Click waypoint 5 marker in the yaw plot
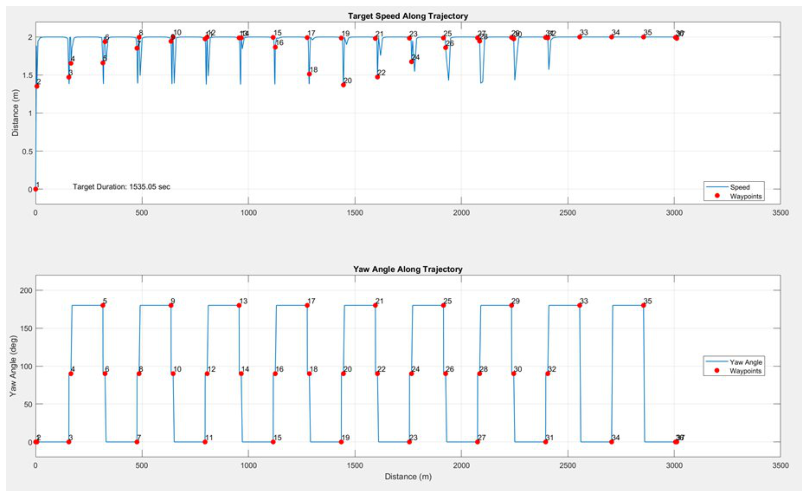This screenshot has height=491, width=802. click(x=102, y=305)
